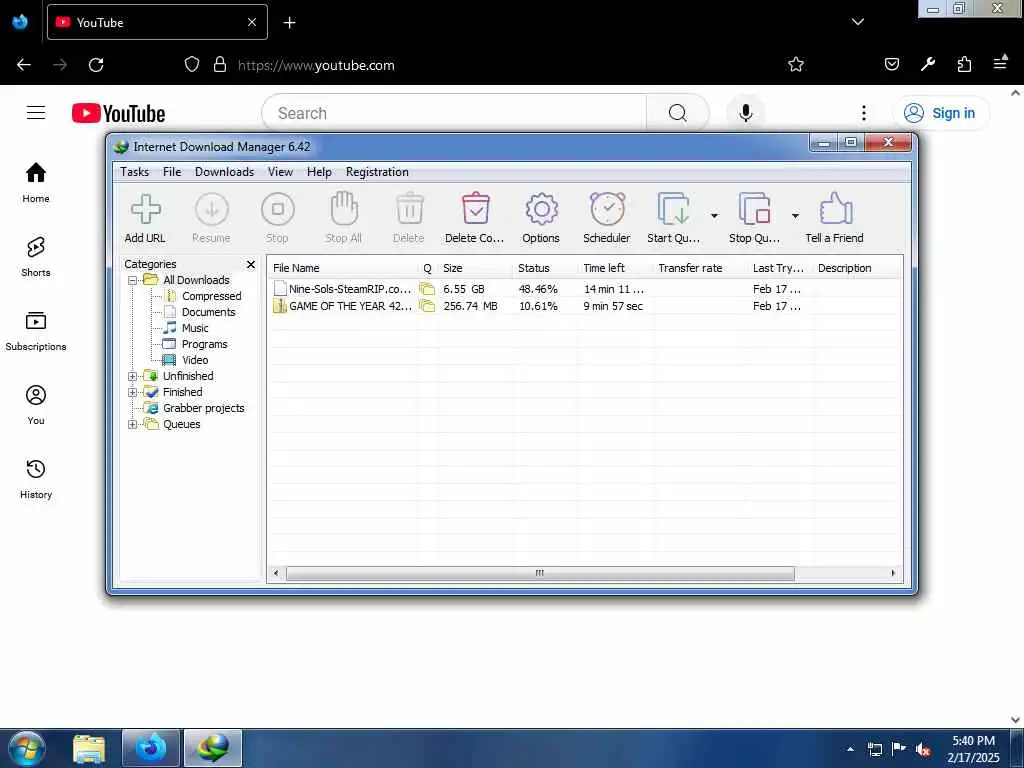The width and height of the screenshot is (1024, 768).
Task: Click the Stop Queue icon
Action: coord(754,209)
